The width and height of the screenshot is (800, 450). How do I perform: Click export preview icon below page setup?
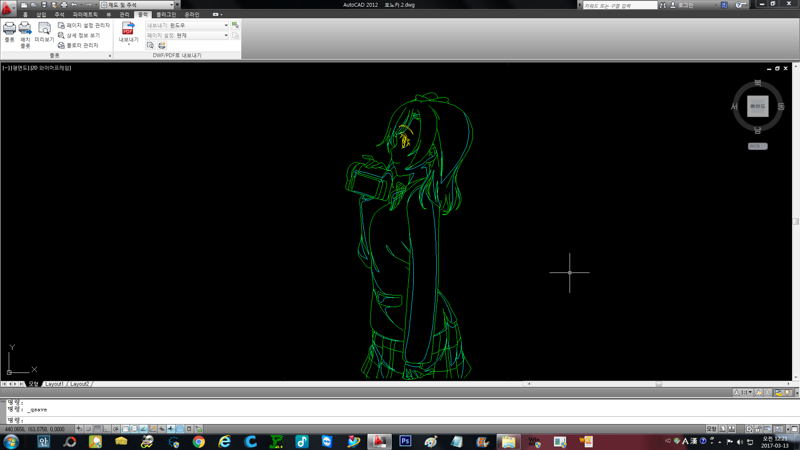pos(151,45)
